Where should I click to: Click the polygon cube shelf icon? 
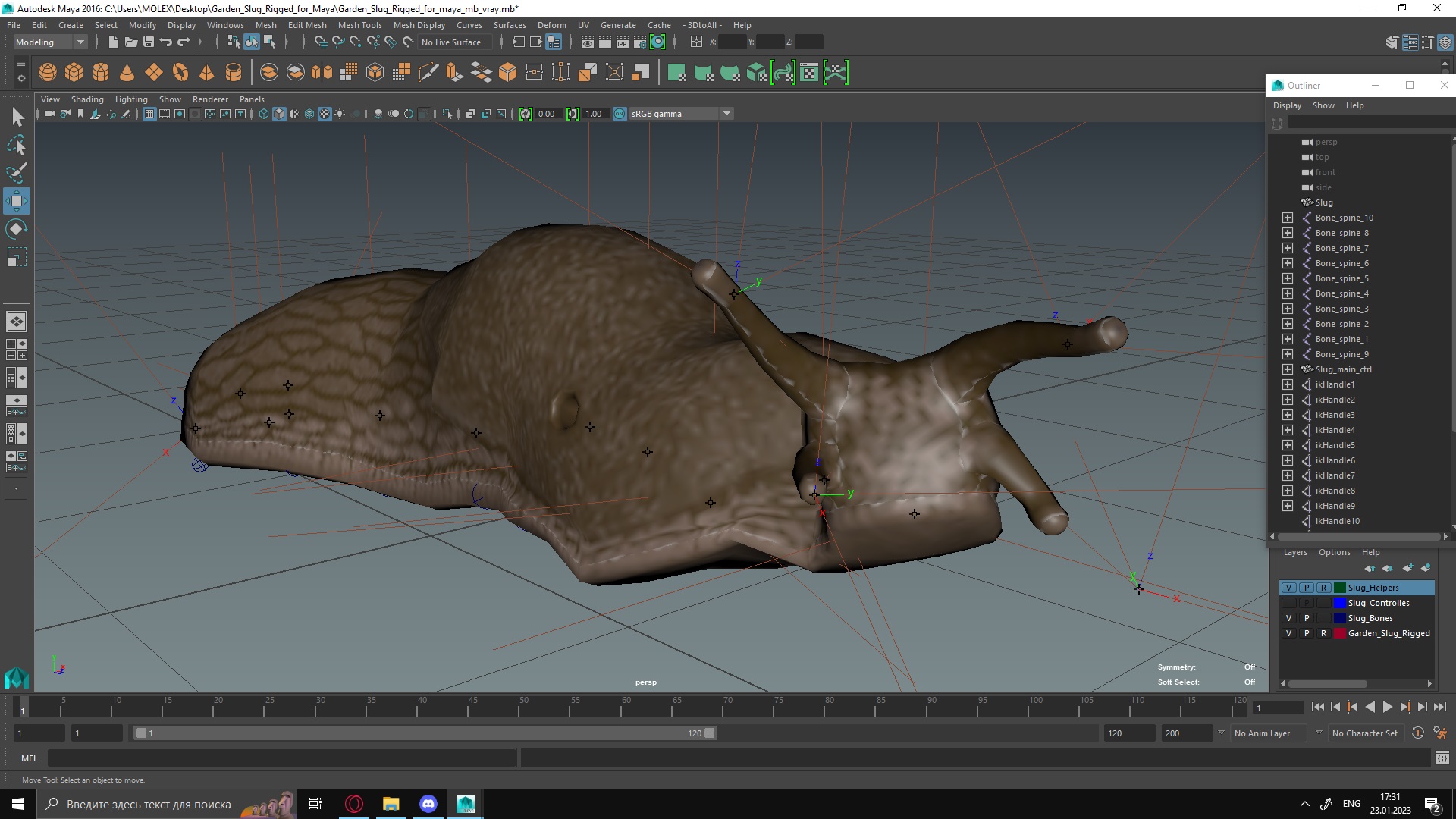tap(74, 73)
